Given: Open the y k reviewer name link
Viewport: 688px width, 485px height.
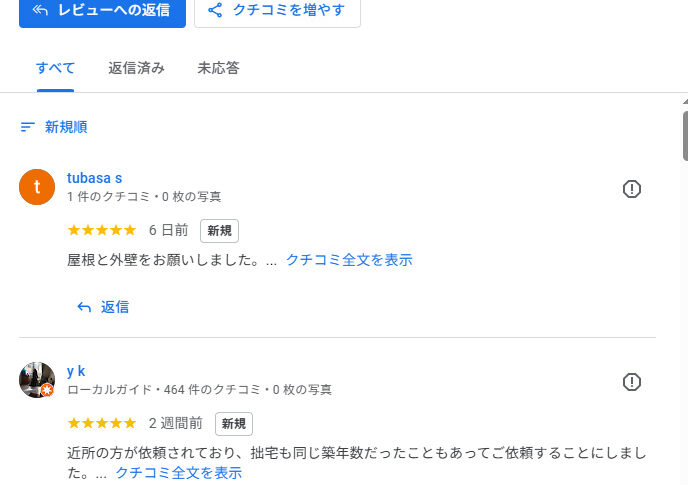Looking at the screenshot, I should tap(76, 371).
